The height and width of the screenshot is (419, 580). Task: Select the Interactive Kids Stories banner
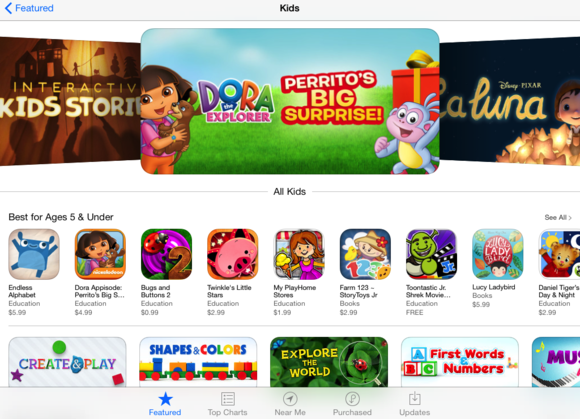(x=70, y=101)
